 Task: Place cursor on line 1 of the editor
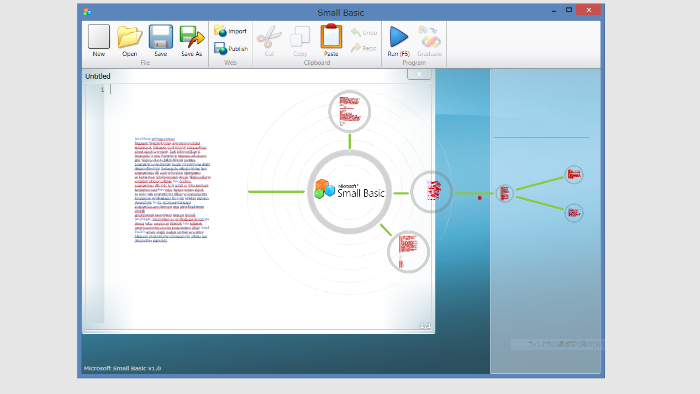click(x=268, y=90)
